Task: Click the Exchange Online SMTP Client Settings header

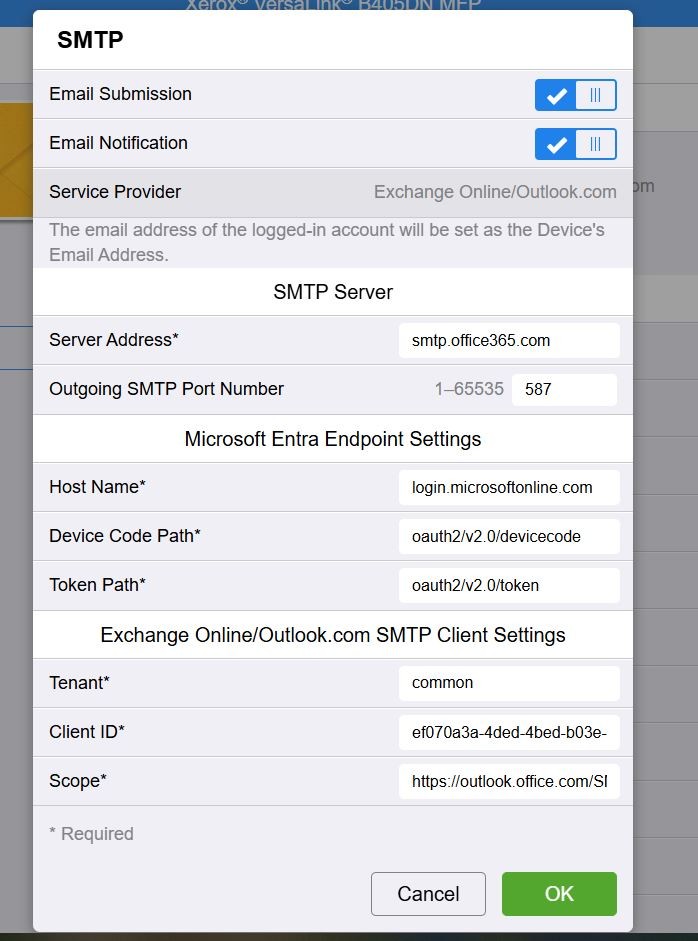Action: [333, 634]
